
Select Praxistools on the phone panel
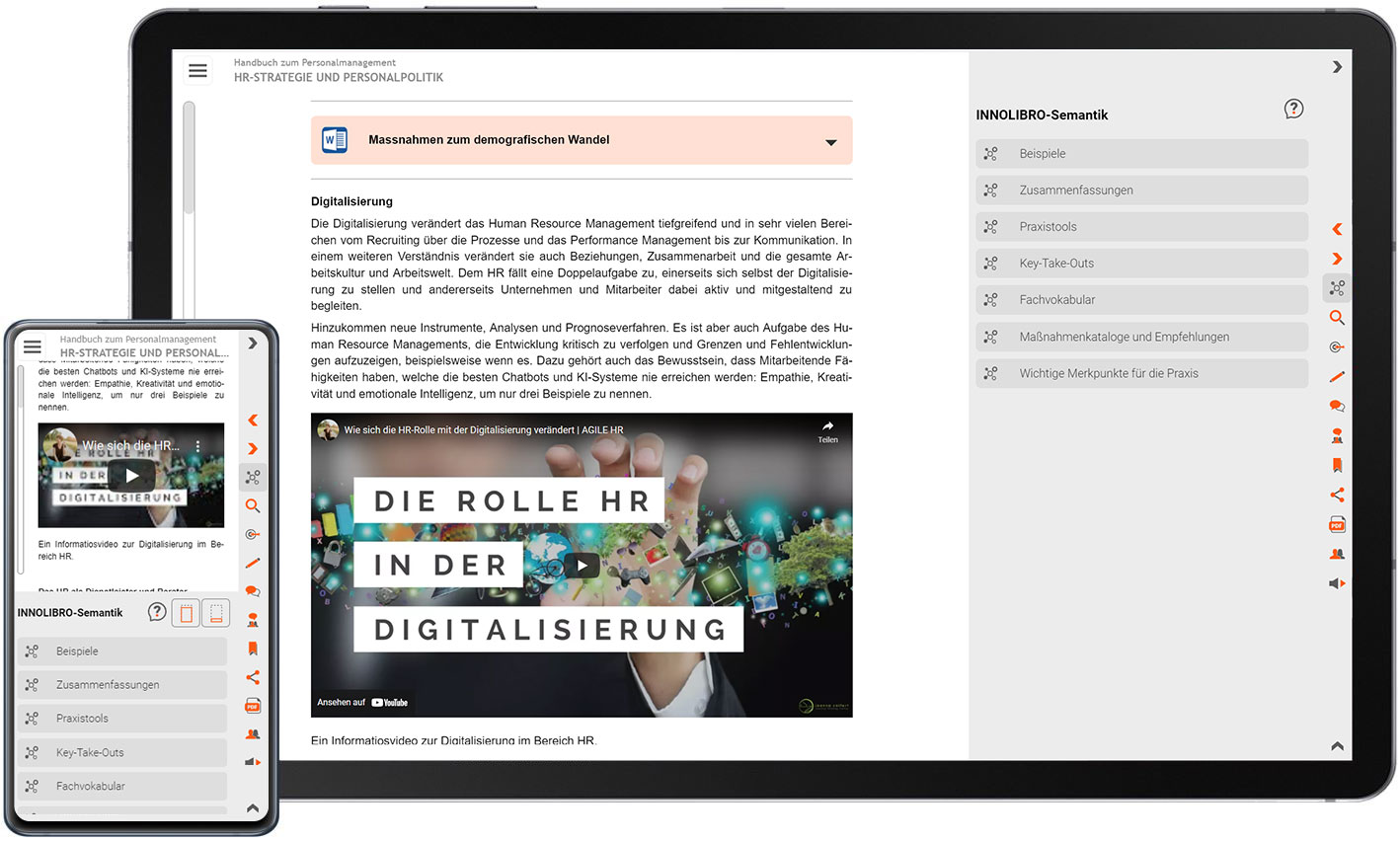pos(122,719)
